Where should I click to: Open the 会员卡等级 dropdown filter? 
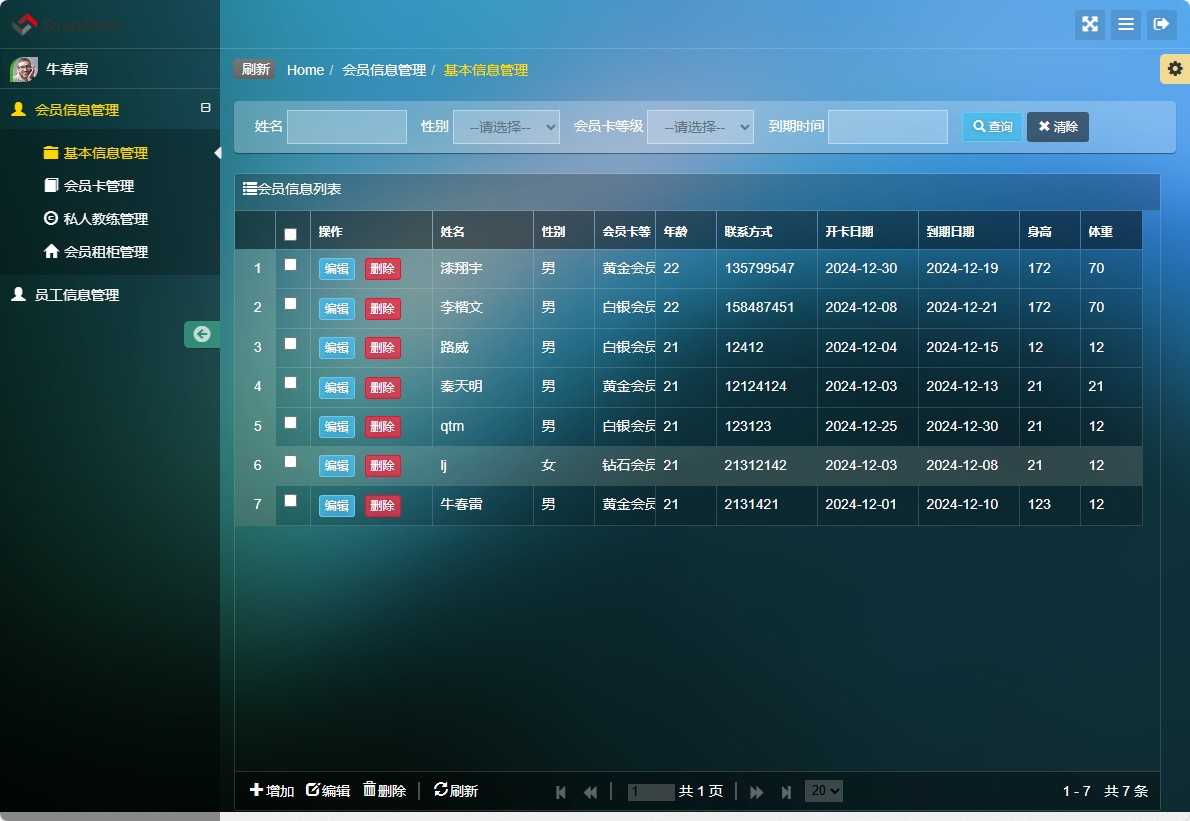coord(700,127)
